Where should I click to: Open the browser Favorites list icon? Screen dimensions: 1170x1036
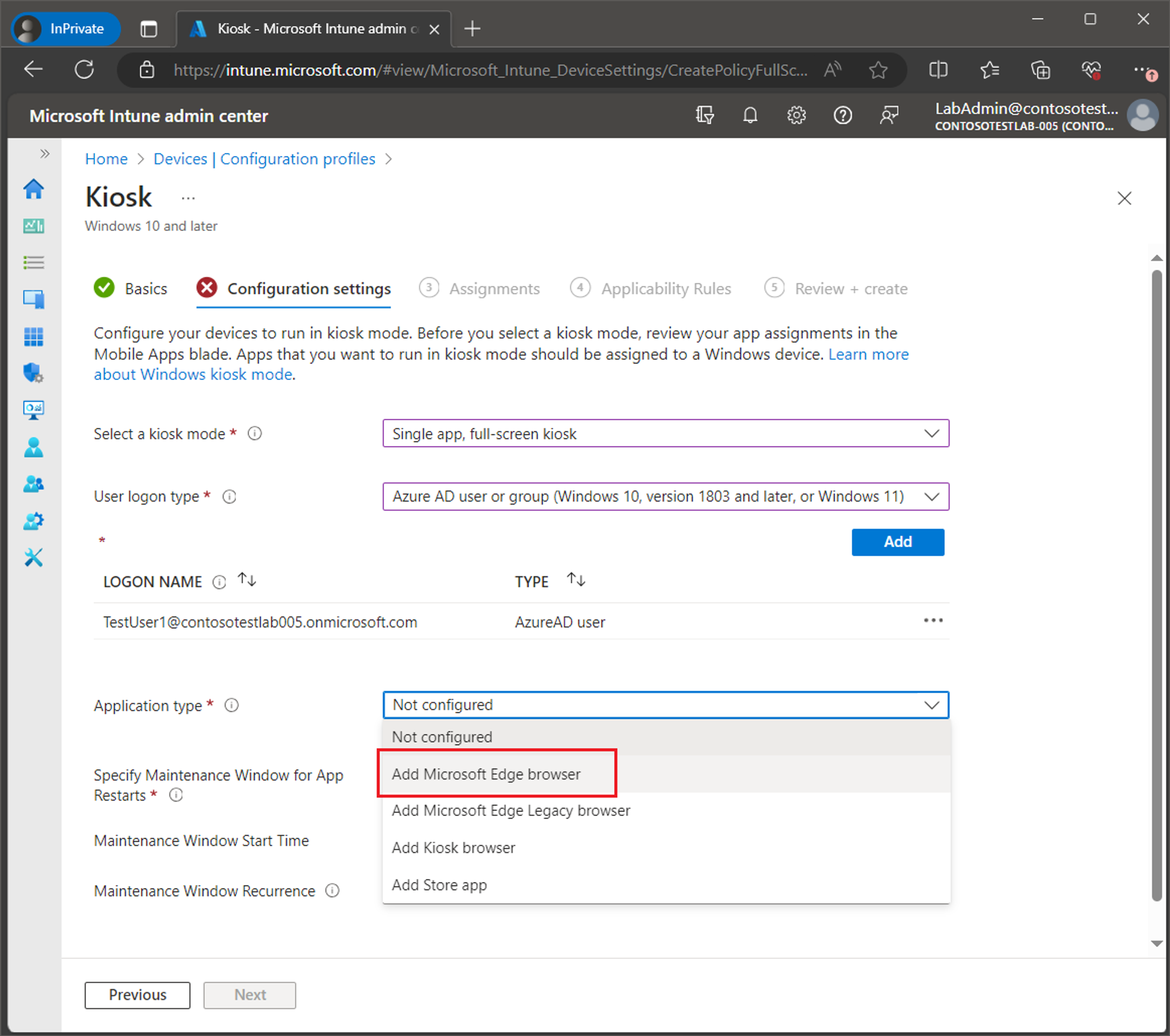click(989, 70)
